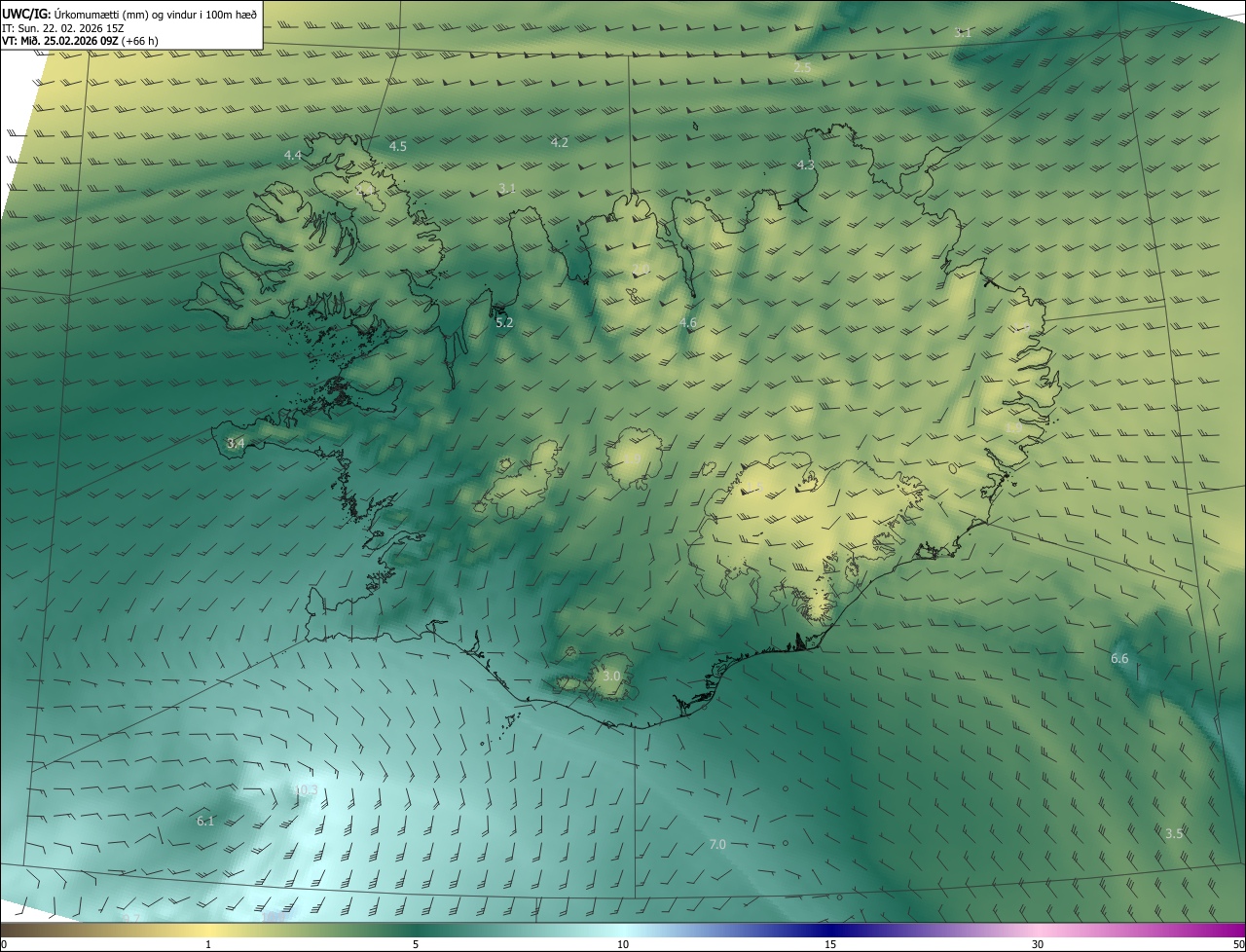Click the color scale tick labeled 1

click(208, 944)
